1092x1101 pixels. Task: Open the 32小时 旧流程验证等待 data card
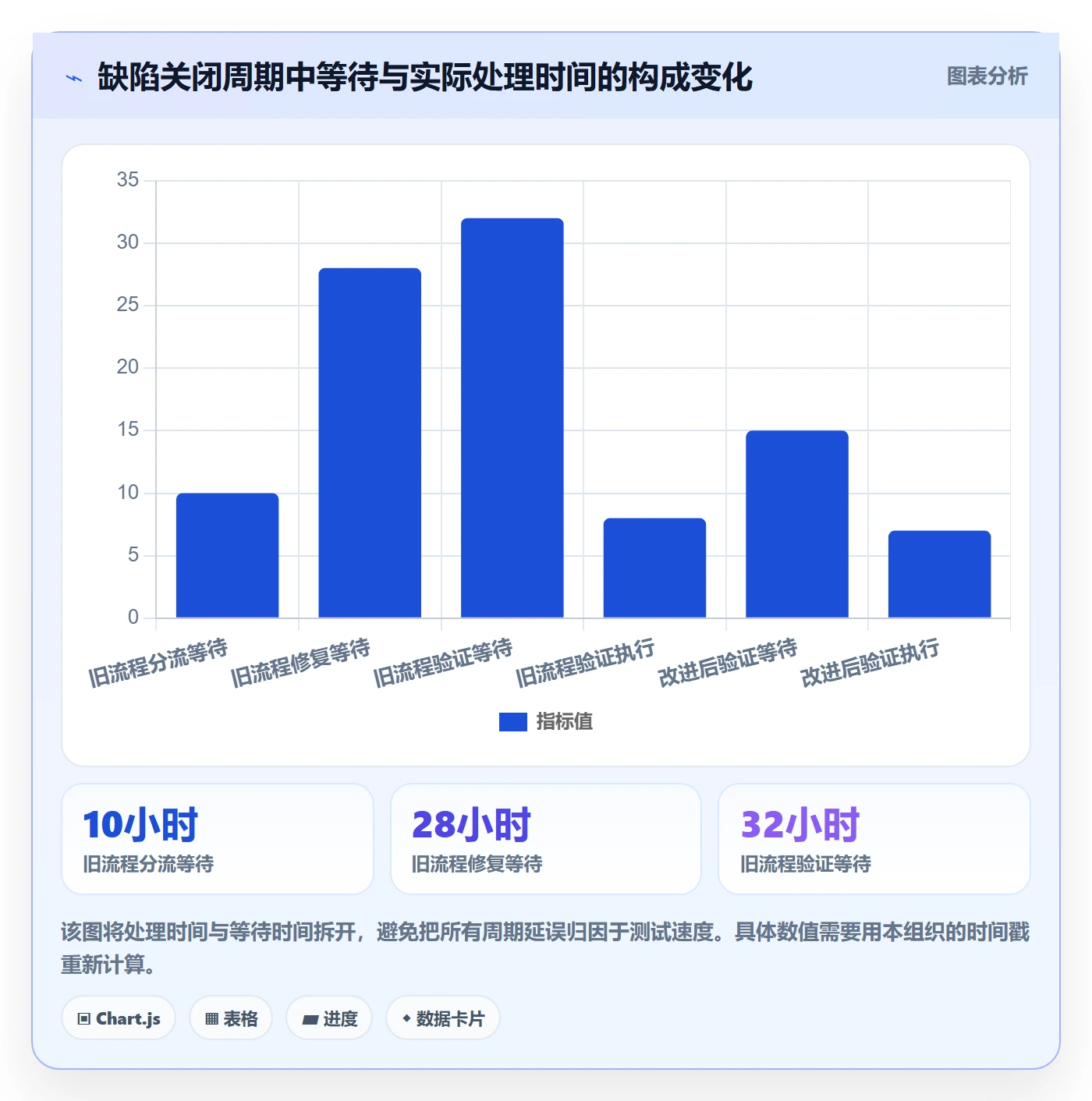point(874,839)
